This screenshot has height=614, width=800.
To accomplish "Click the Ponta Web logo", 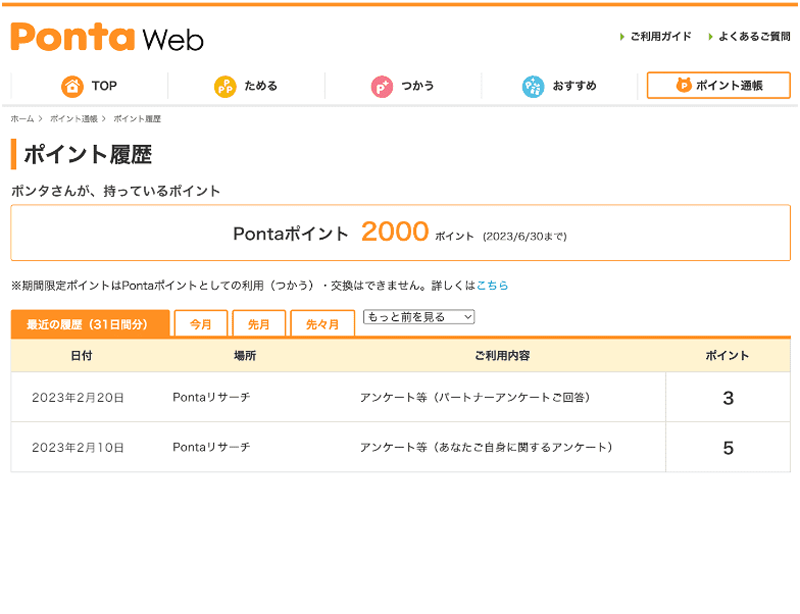I will [107, 37].
